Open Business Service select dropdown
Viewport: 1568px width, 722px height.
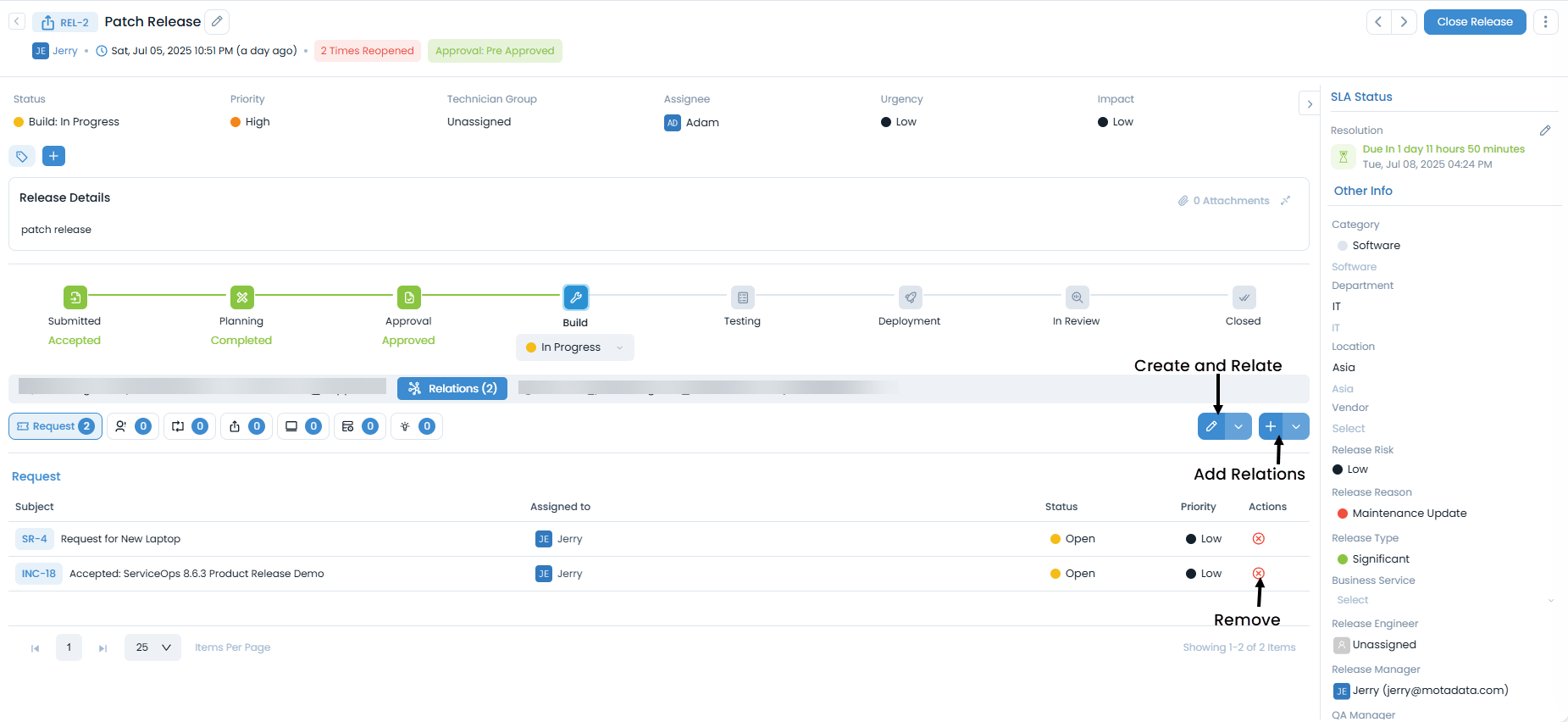(x=1444, y=600)
